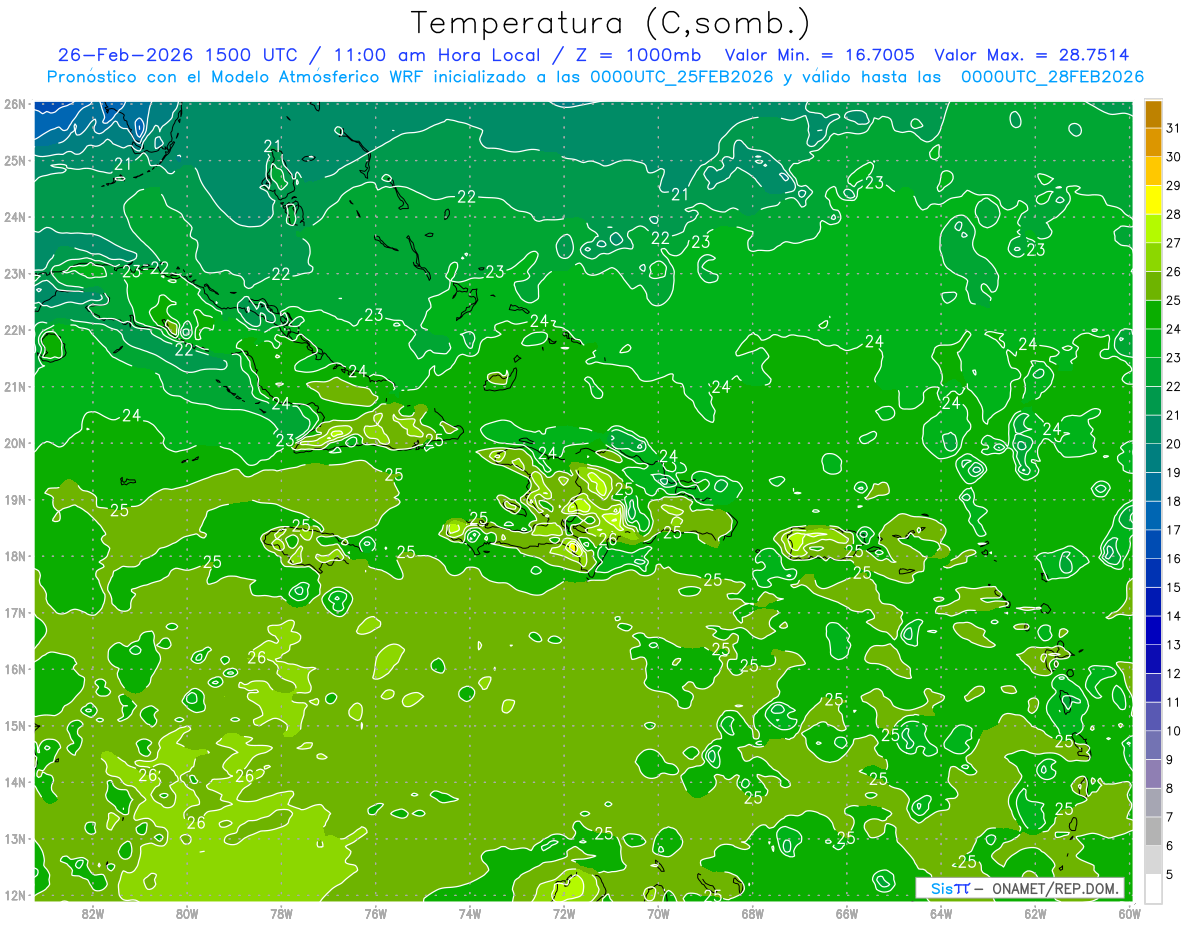Click the 76W longitude axis label
This screenshot has width=1200, height=927.
tap(376, 912)
